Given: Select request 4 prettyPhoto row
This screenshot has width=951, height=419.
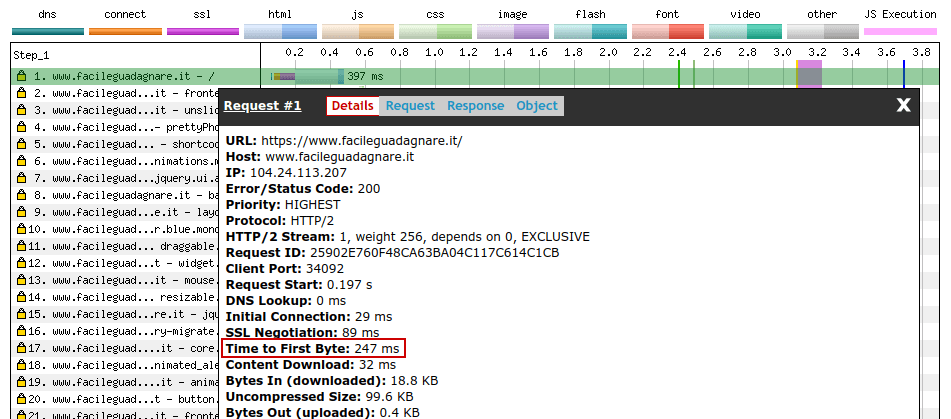Looking at the screenshot, I should [115, 127].
